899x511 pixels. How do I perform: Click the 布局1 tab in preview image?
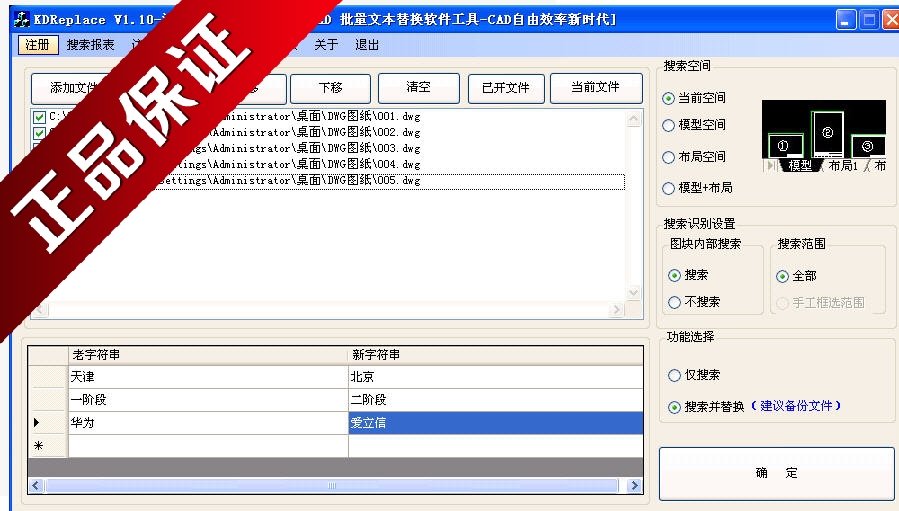point(843,166)
